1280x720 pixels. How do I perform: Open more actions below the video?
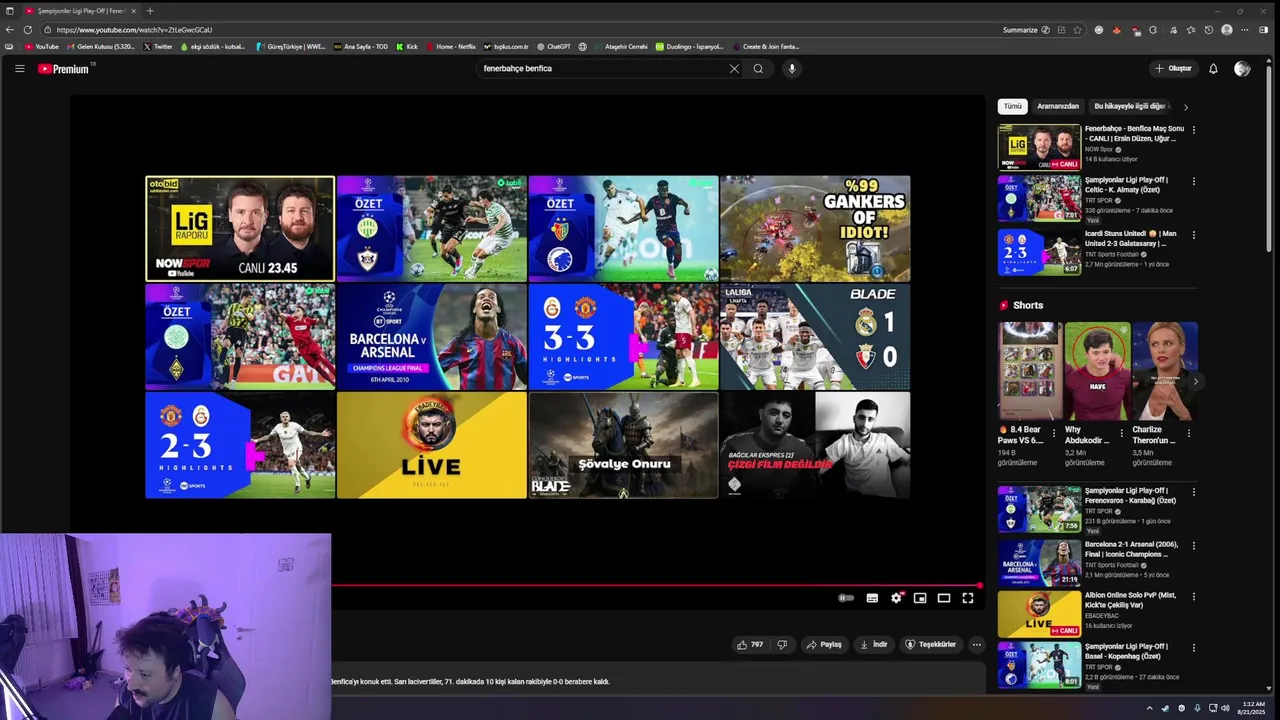pos(977,645)
